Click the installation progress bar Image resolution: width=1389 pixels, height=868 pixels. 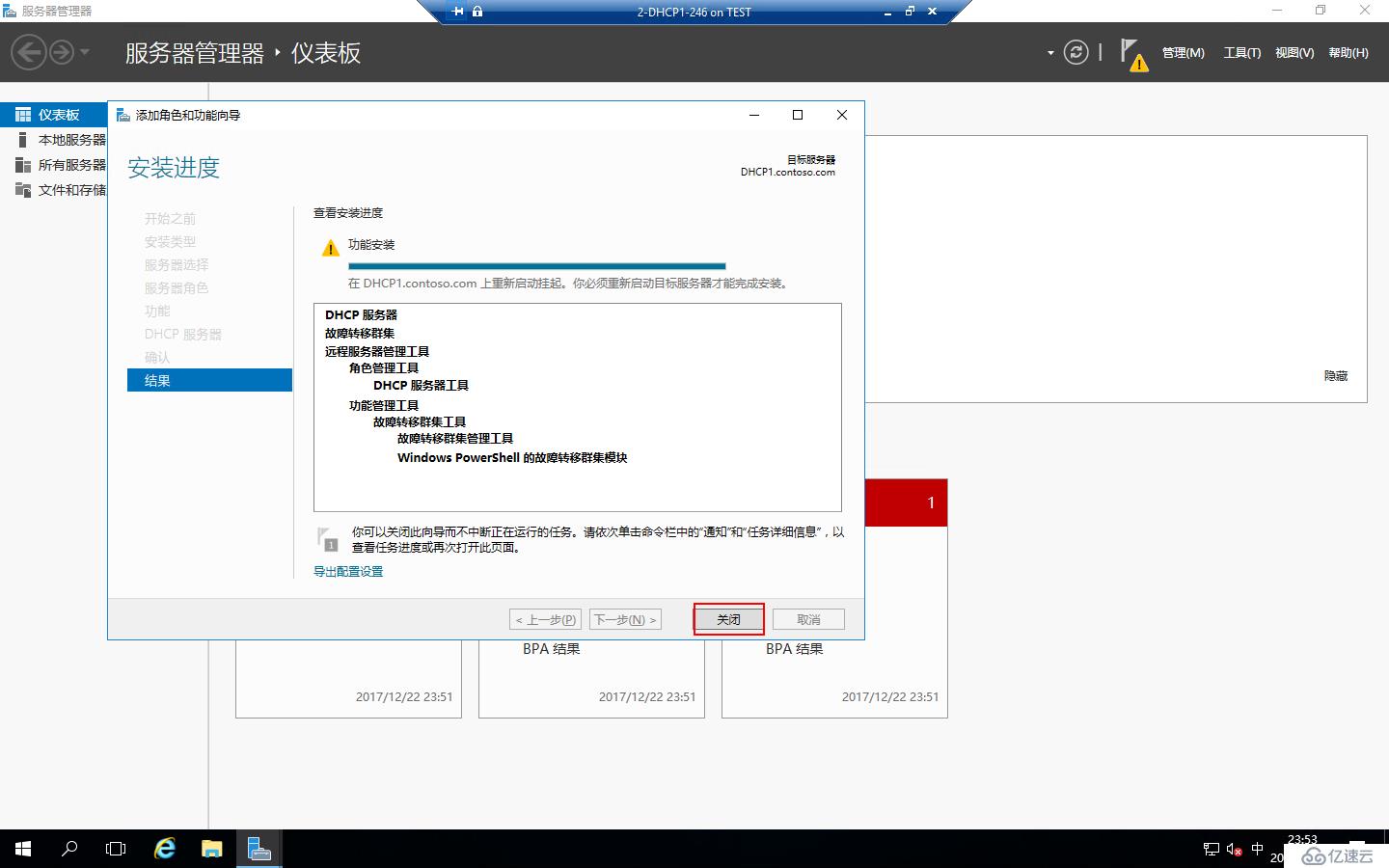click(x=536, y=265)
